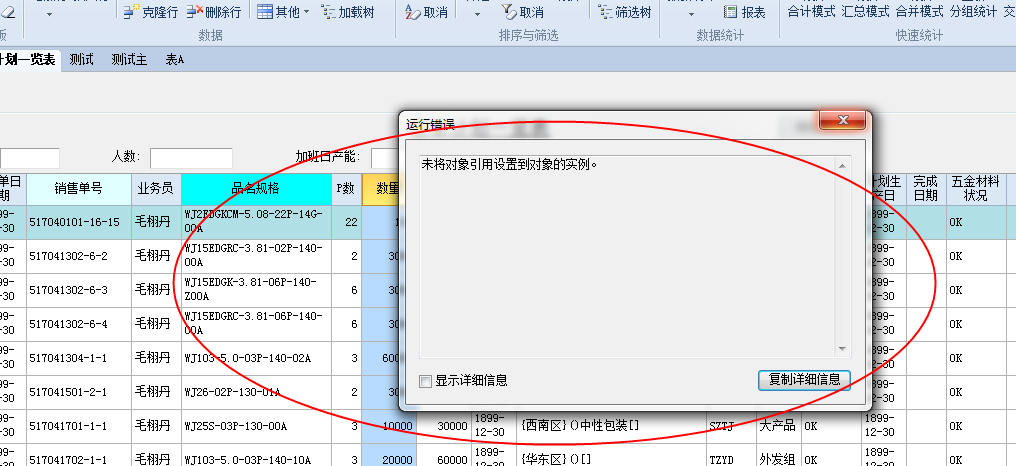Image resolution: width=1016 pixels, height=466 pixels.
Task: Click into the 加班日产能 input field
Action: click(384, 158)
